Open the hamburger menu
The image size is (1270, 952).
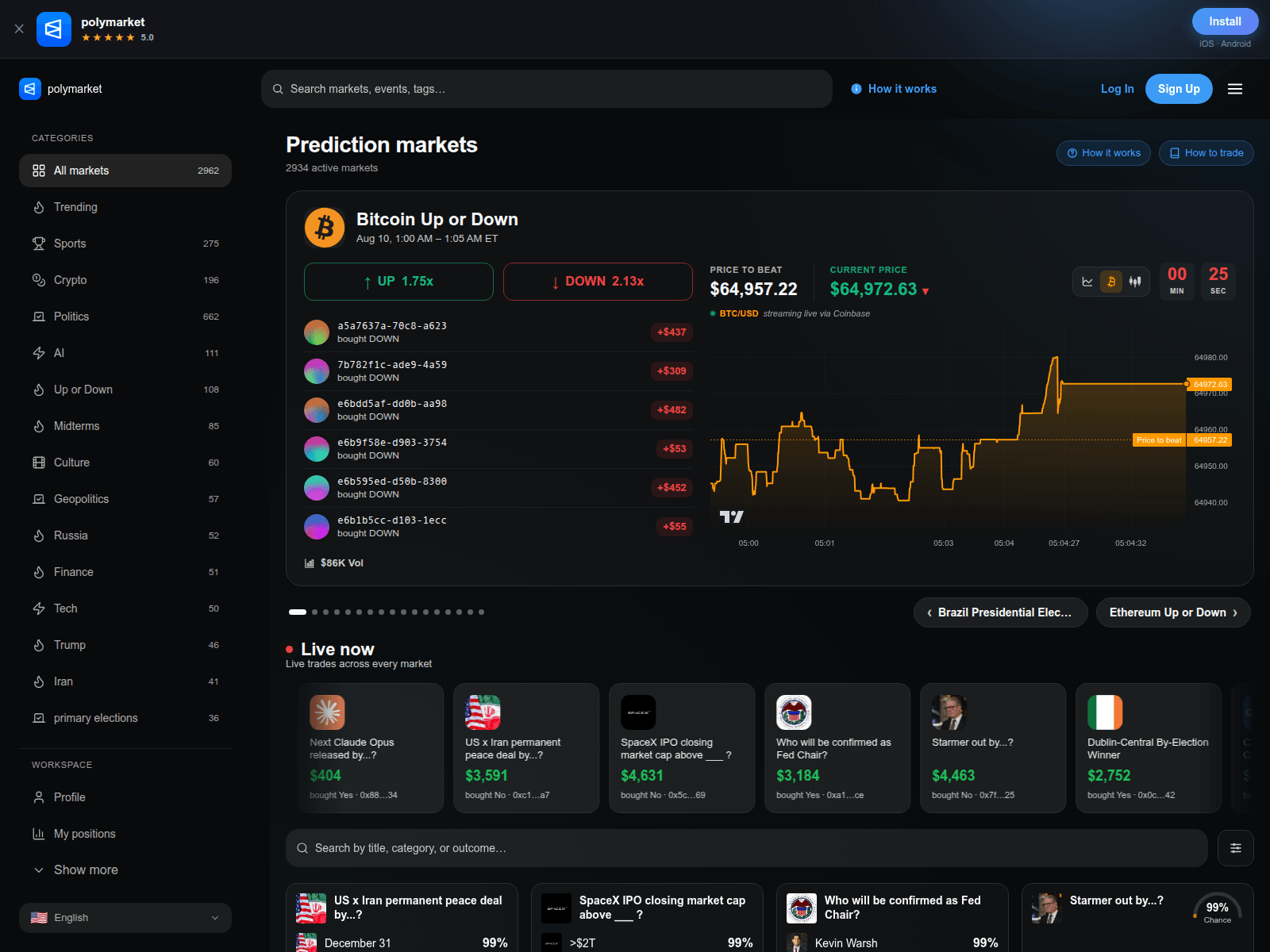pos(1235,89)
